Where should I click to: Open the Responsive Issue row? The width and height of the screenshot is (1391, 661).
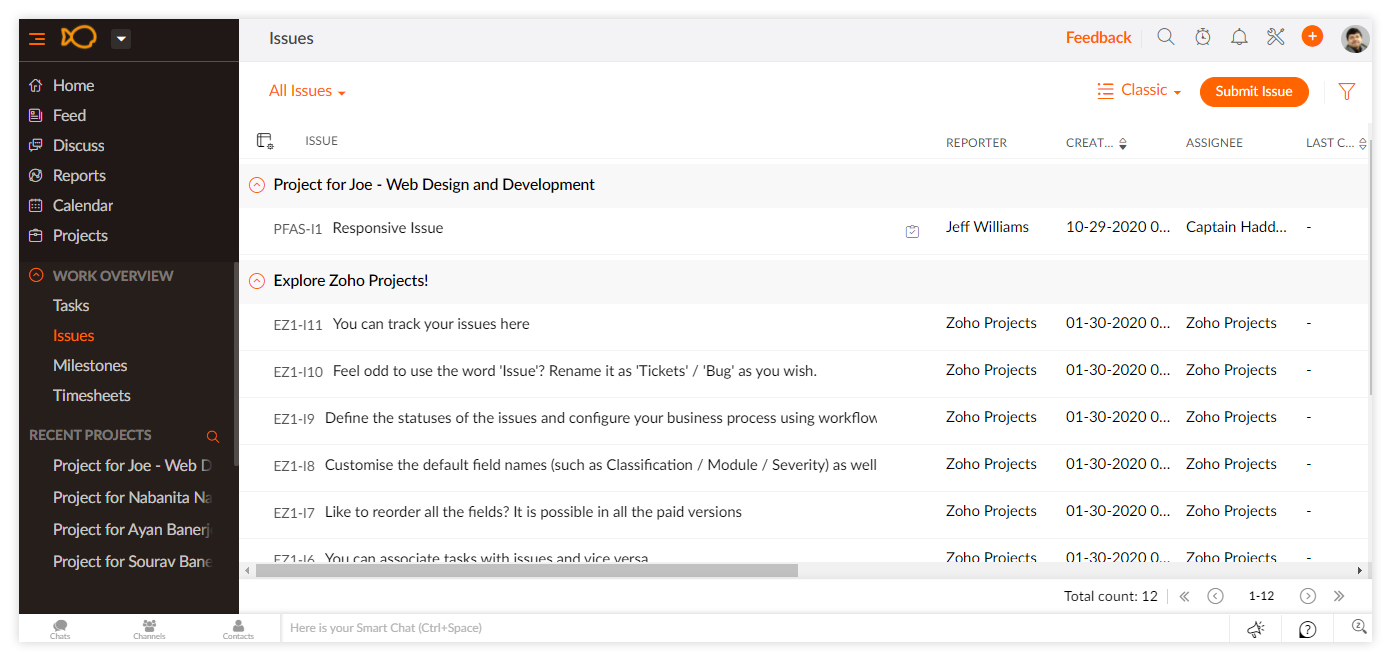coord(387,228)
